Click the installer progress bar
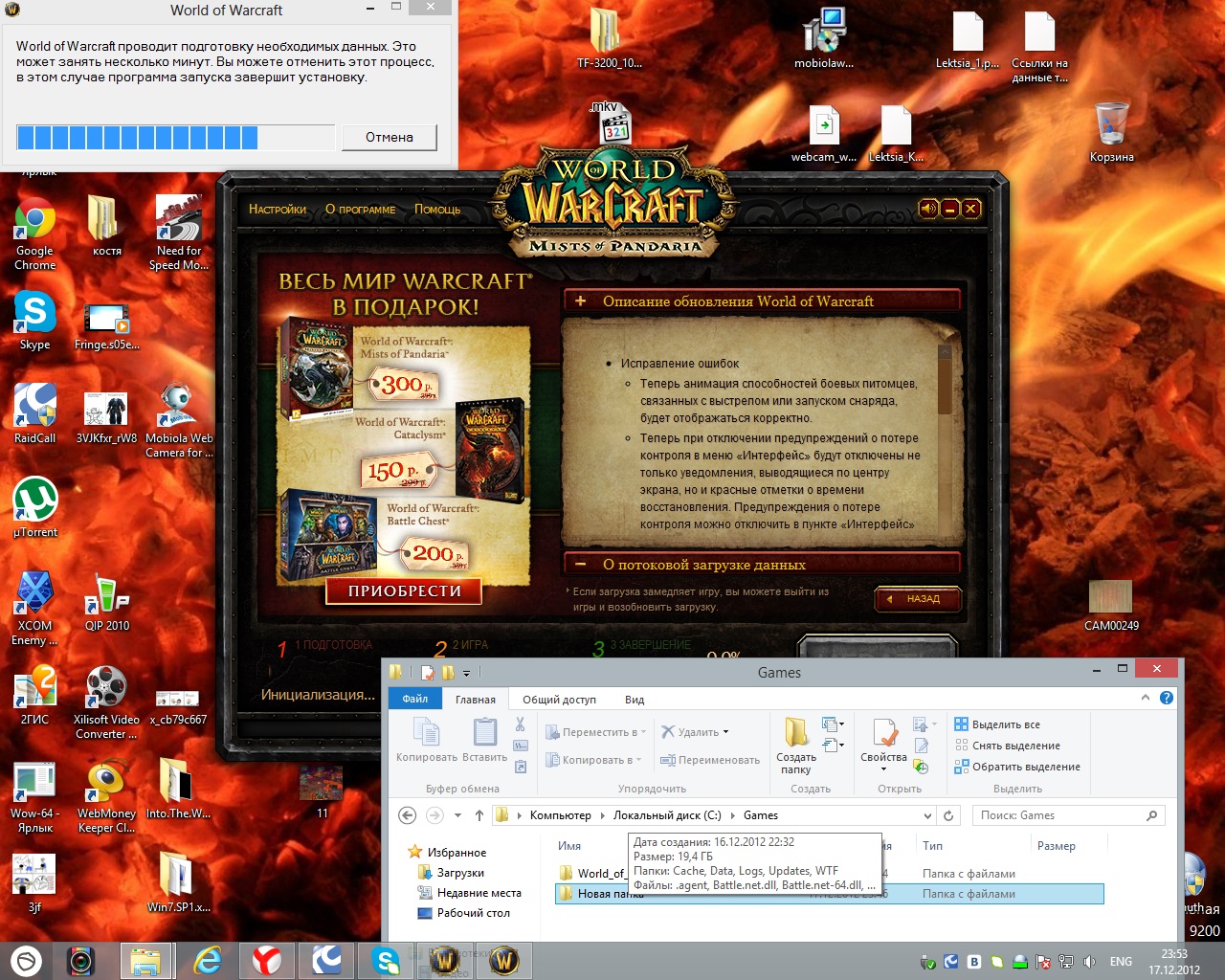The image size is (1225, 980). (x=176, y=137)
